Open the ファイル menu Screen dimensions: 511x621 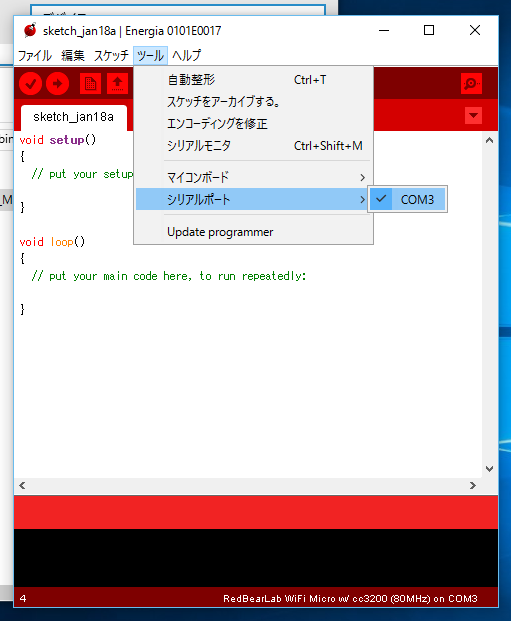pos(35,55)
